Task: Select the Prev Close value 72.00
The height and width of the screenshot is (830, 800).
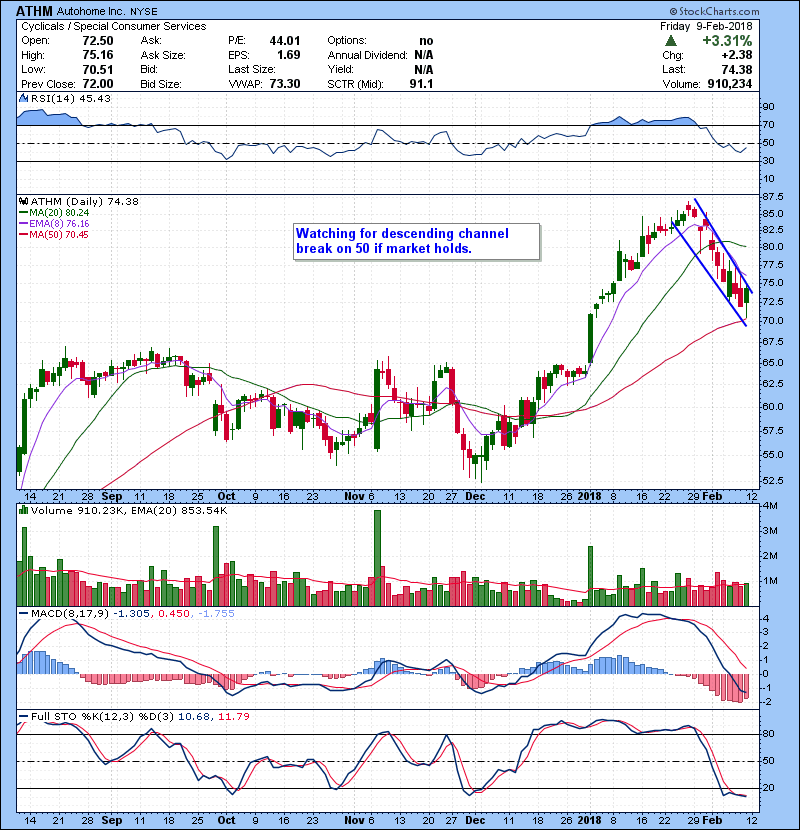Action: point(98,84)
